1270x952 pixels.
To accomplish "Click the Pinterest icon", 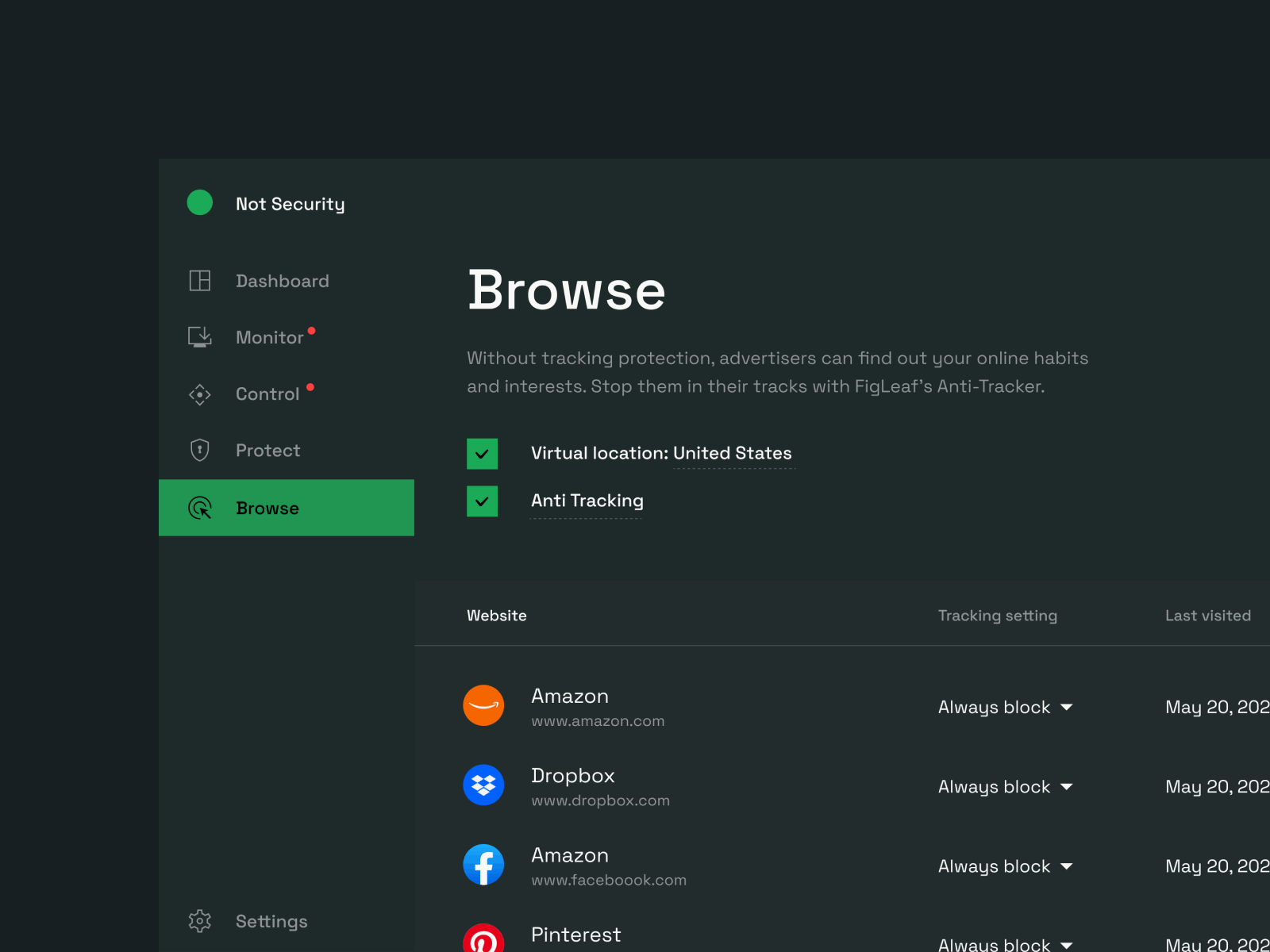I will [483, 941].
